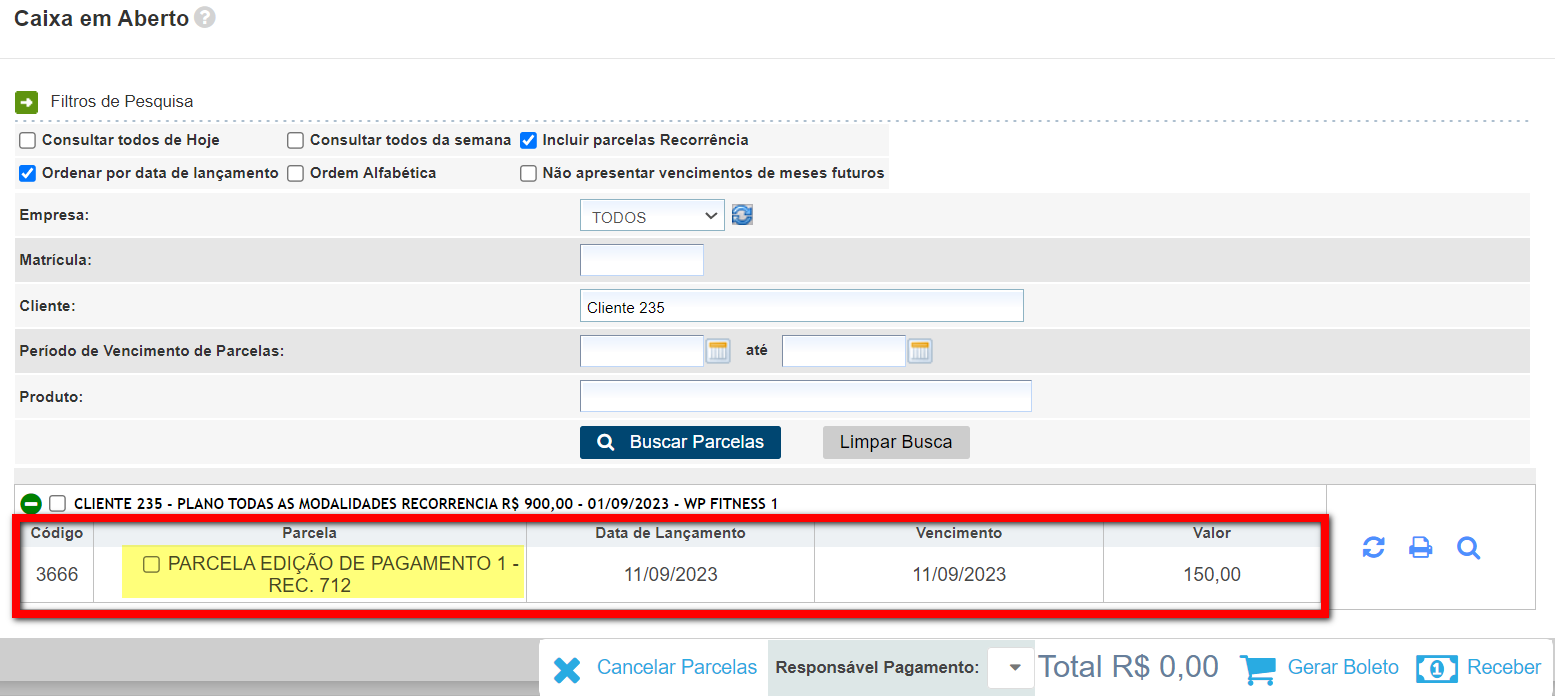1555x696 pixels.
Task: Check Não apresentar vencimentos de meses futuros
Action: click(529, 174)
